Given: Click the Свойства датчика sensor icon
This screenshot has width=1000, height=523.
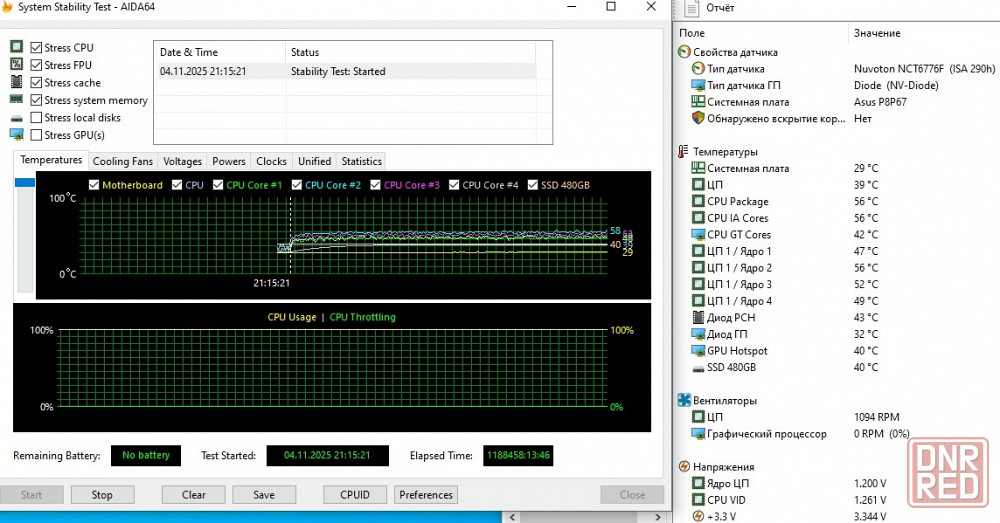Looking at the screenshot, I should [x=684, y=52].
